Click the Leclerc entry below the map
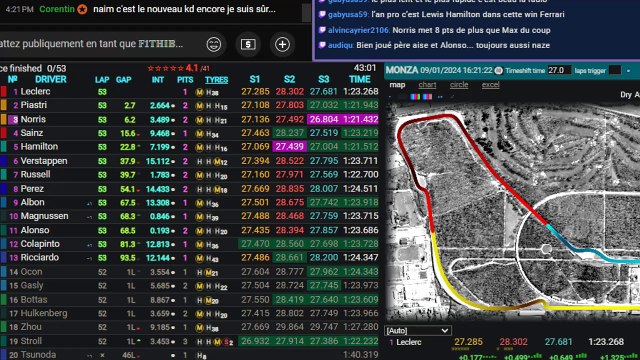640x360 pixels. (409, 342)
